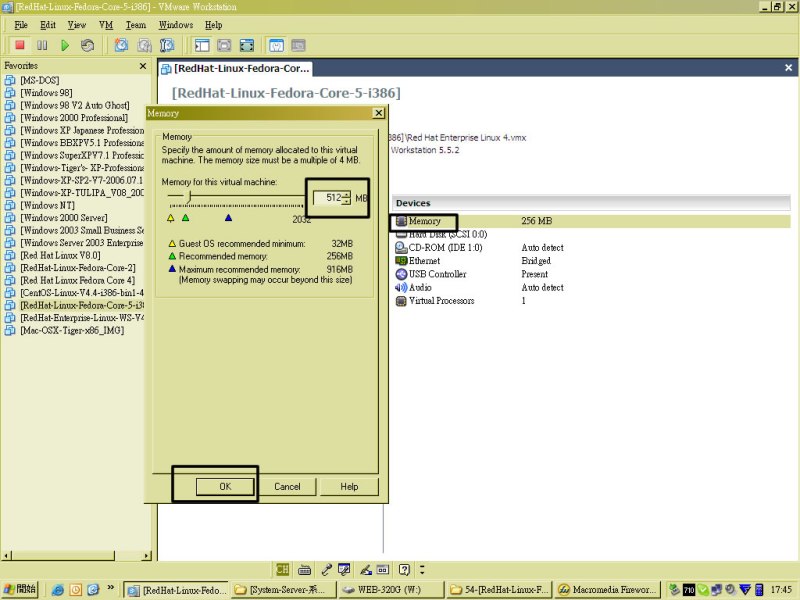Click the Full Screen mode toolbar icon

(x=247, y=45)
